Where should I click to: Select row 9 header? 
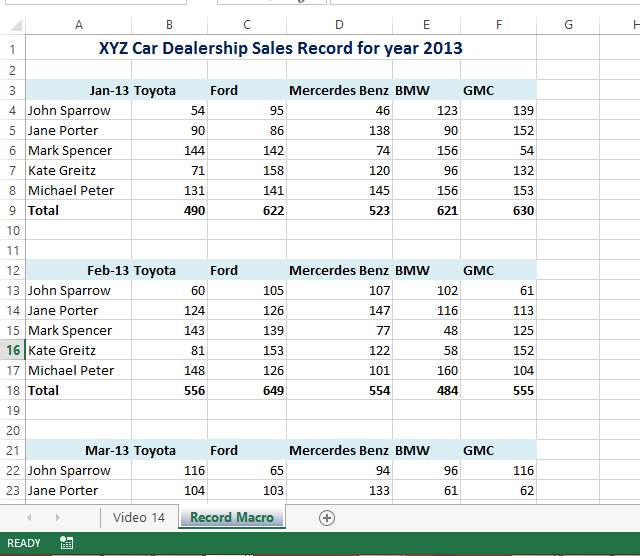click(13, 210)
